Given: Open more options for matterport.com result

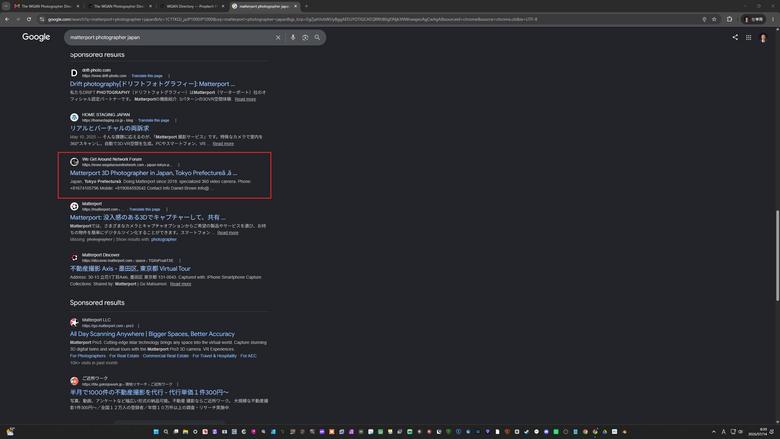Looking at the screenshot, I should tap(167, 209).
